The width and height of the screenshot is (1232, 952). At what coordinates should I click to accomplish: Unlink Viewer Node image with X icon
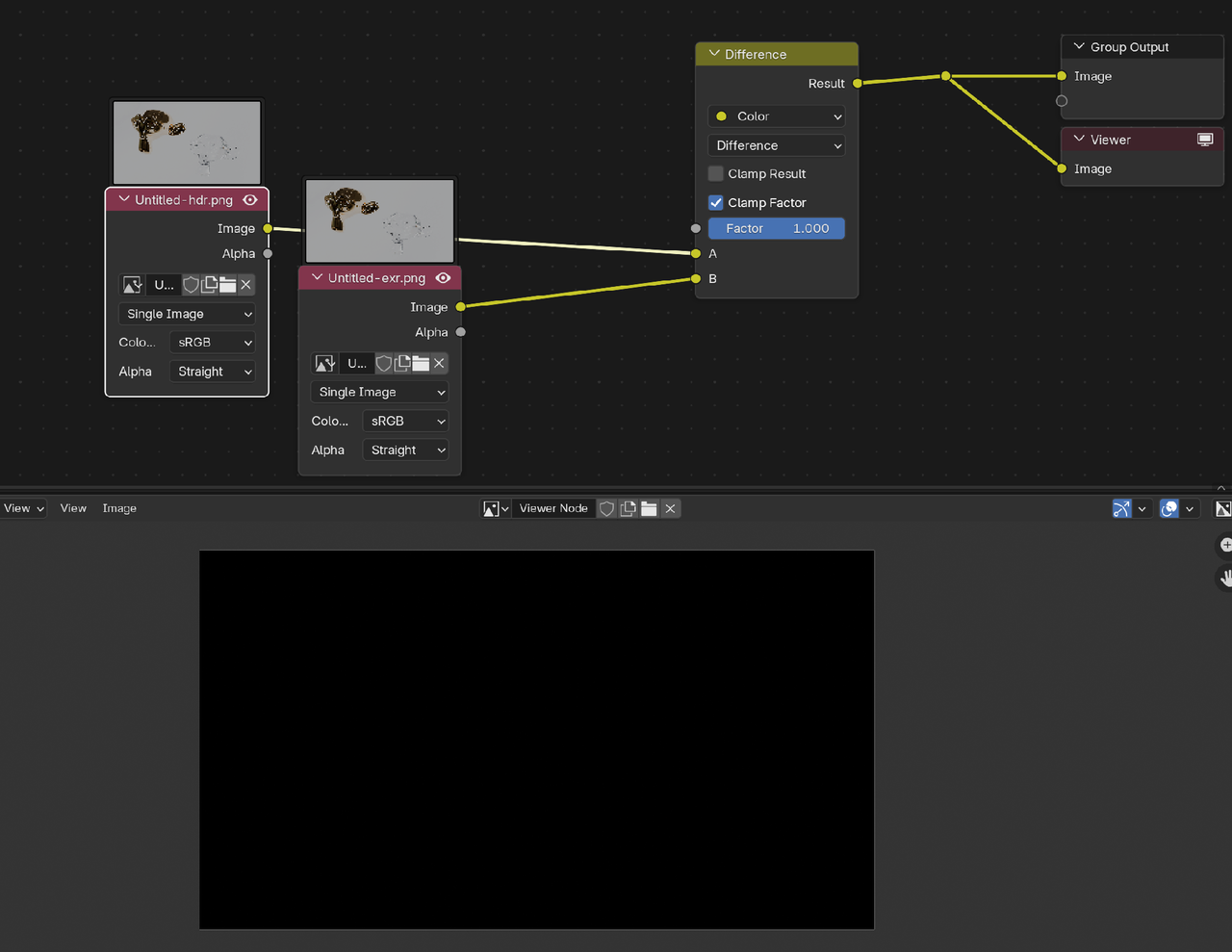pos(671,508)
